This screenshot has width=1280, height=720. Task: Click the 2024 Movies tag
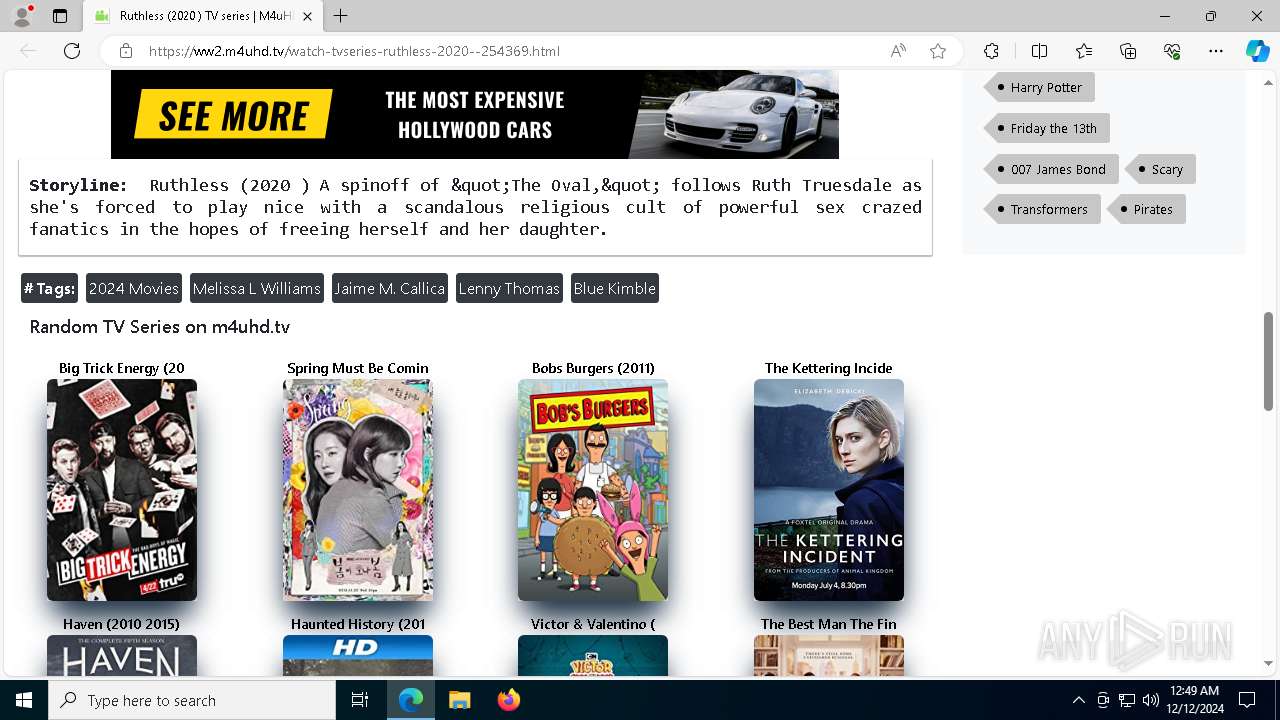[x=134, y=288]
